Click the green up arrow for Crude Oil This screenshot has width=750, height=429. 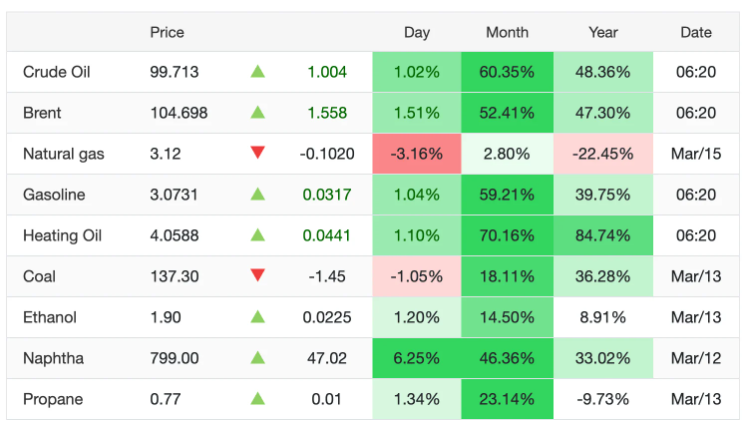coord(258,72)
